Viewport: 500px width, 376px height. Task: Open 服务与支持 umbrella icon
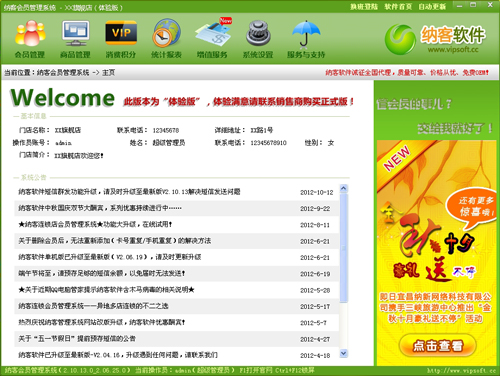pyautogui.click(x=306, y=39)
